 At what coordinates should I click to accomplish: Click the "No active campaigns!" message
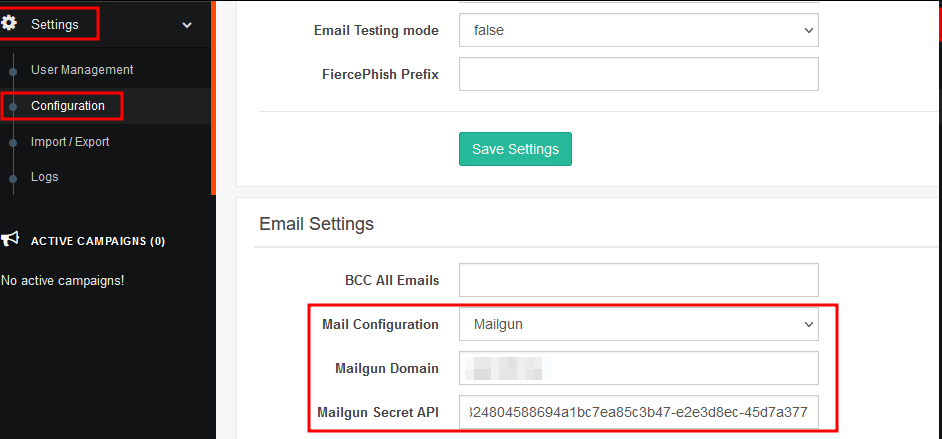click(62, 280)
